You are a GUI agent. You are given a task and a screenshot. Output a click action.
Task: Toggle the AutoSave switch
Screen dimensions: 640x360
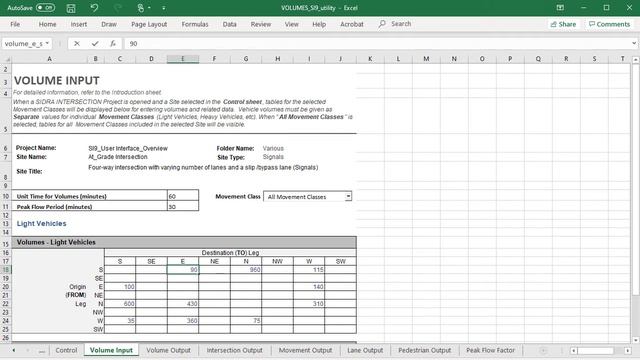point(45,8)
